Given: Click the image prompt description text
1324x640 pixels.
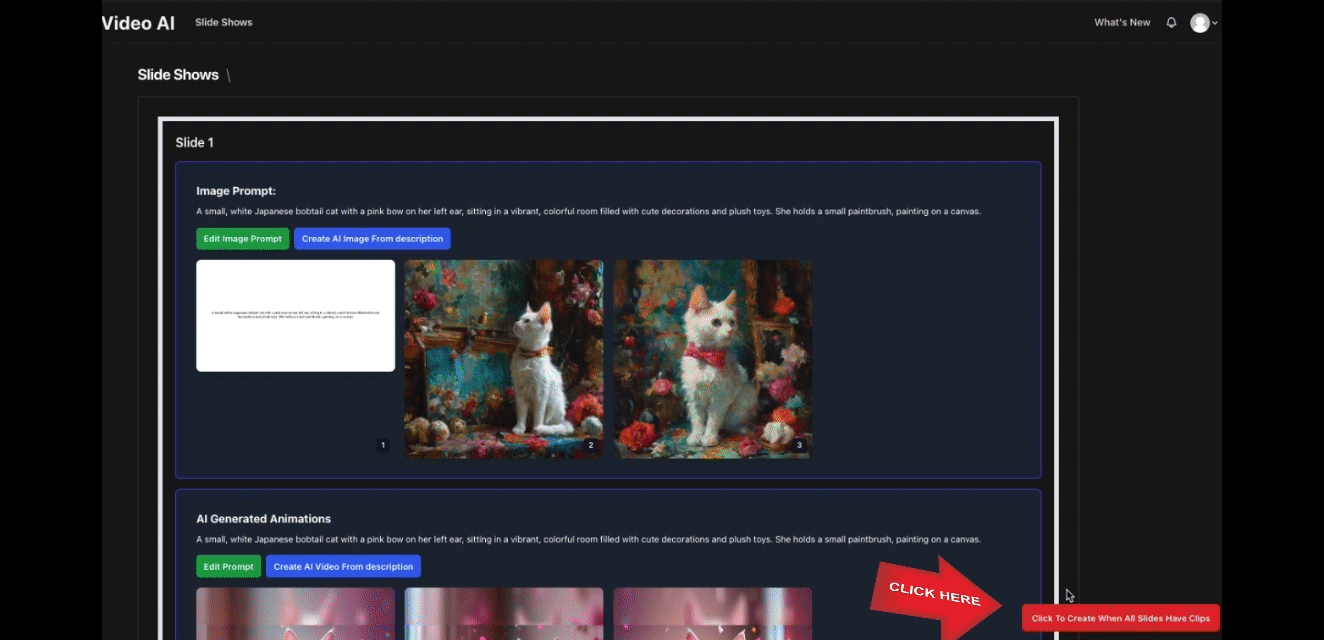Looking at the screenshot, I should (589, 212).
